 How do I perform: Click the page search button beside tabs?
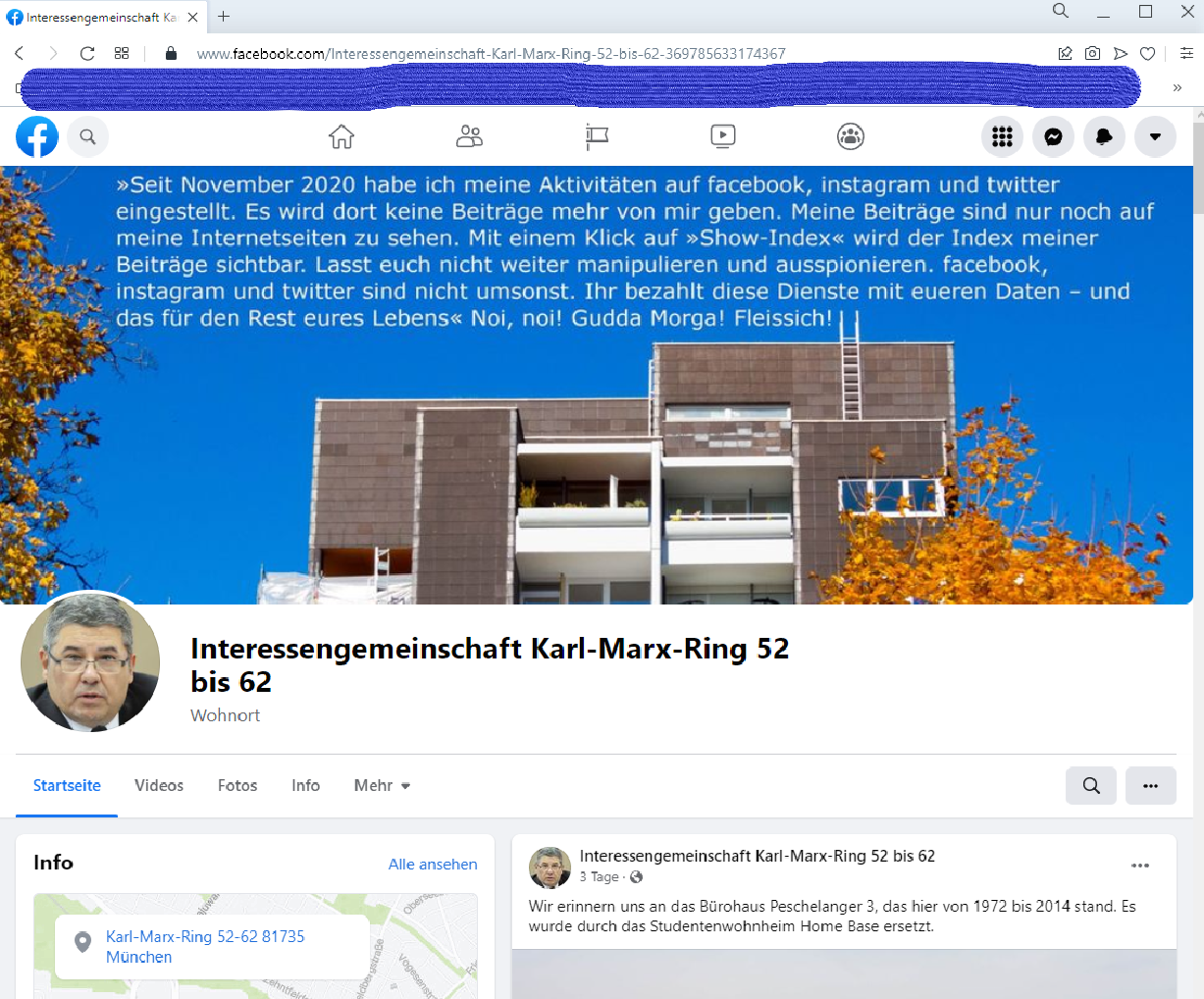1091,785
